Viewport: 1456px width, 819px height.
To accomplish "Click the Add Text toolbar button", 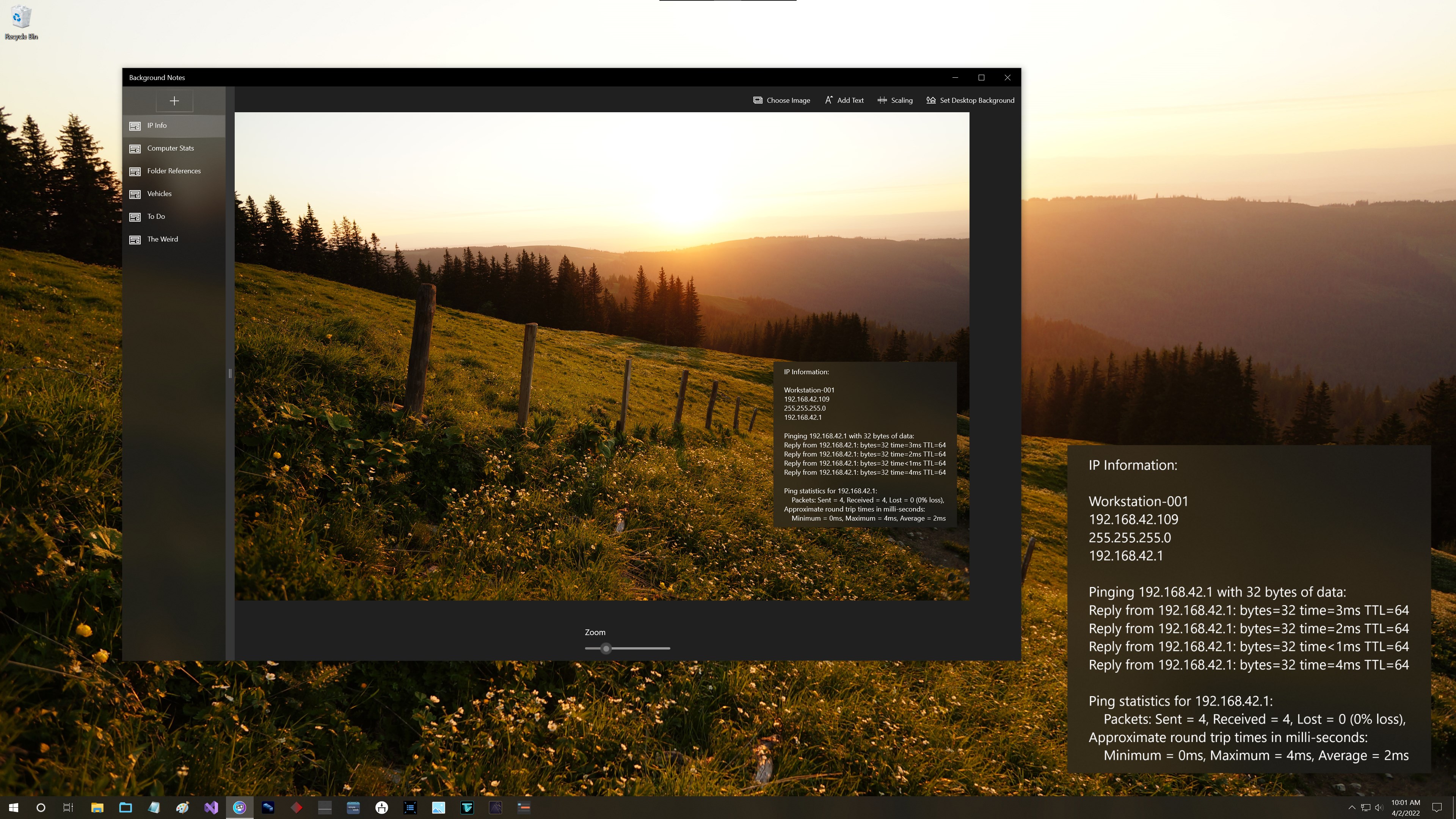I will (x=844, y=100).
